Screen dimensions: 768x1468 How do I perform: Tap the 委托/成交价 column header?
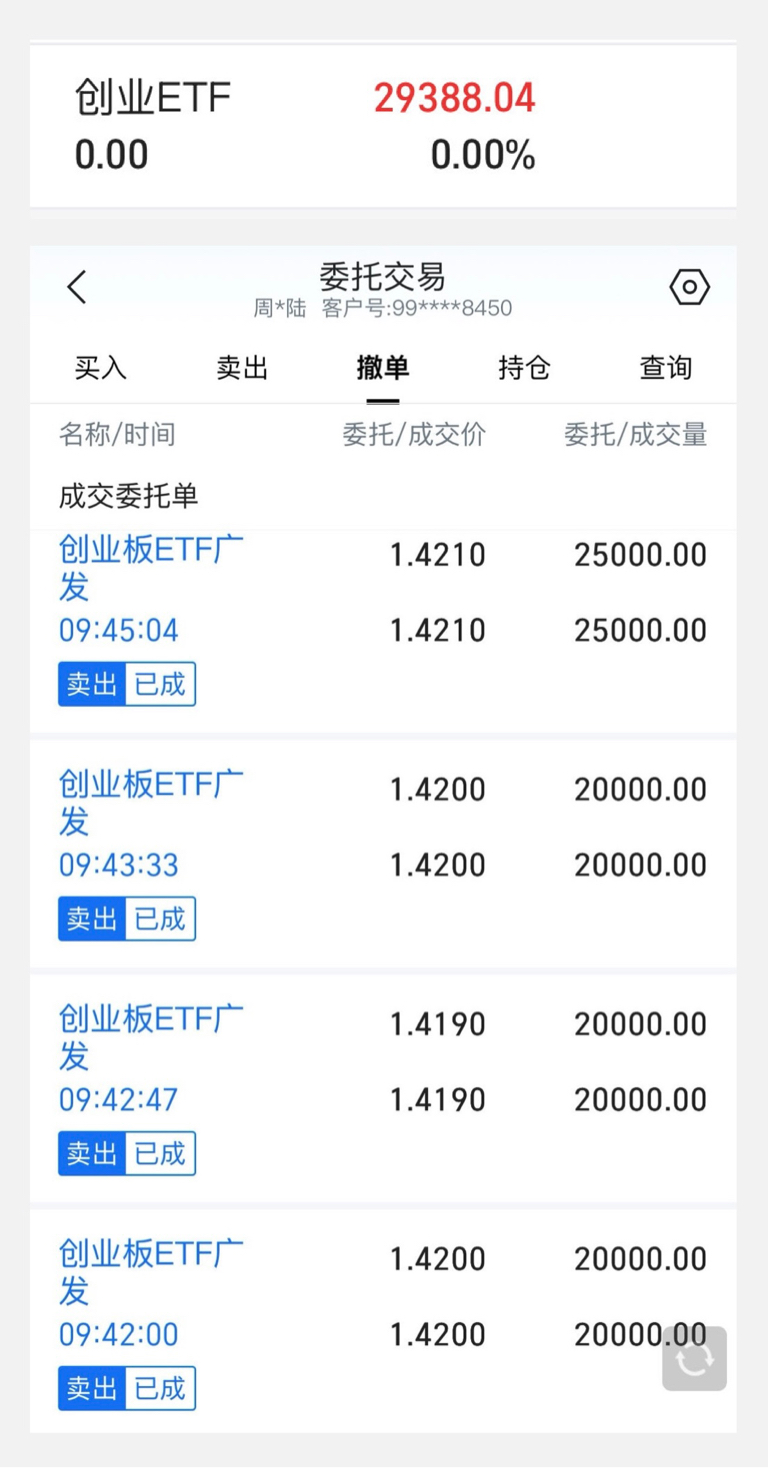414,434
